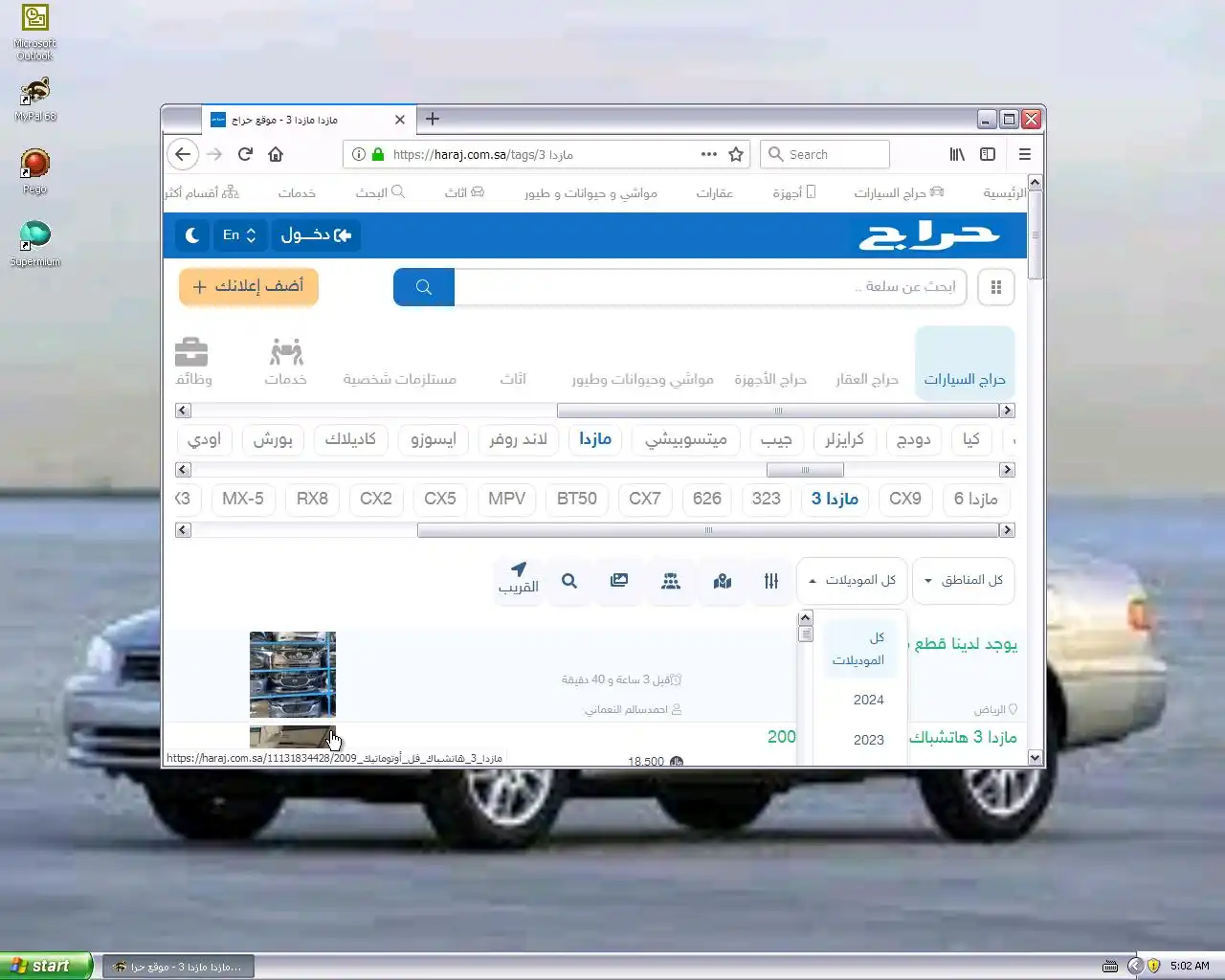Open Microsoft Outlook desktop icon
The image size is (1225, 980).
(34, 33)
